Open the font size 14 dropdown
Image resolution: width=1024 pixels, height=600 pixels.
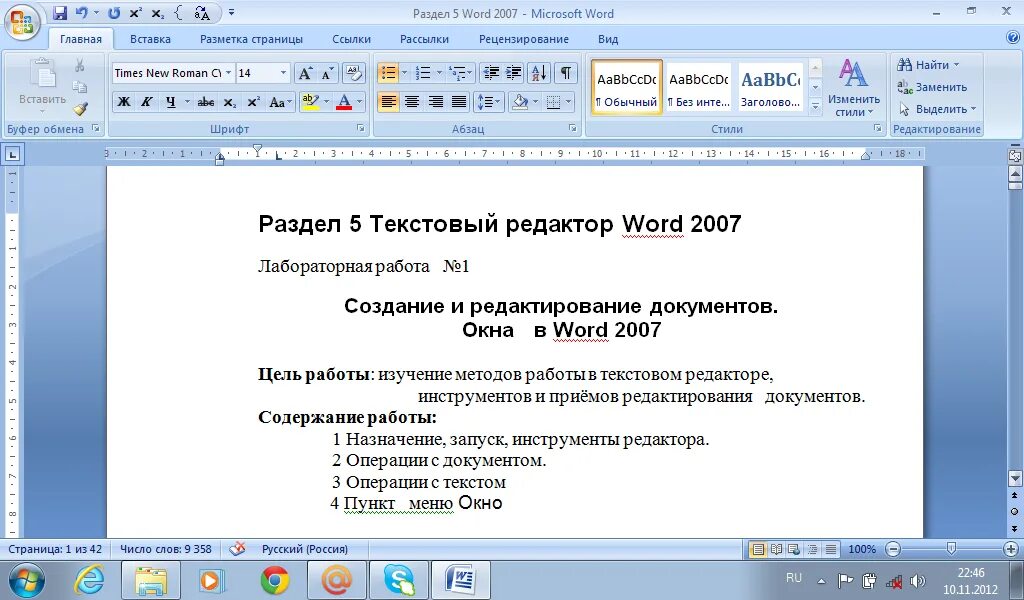point(283,73)
